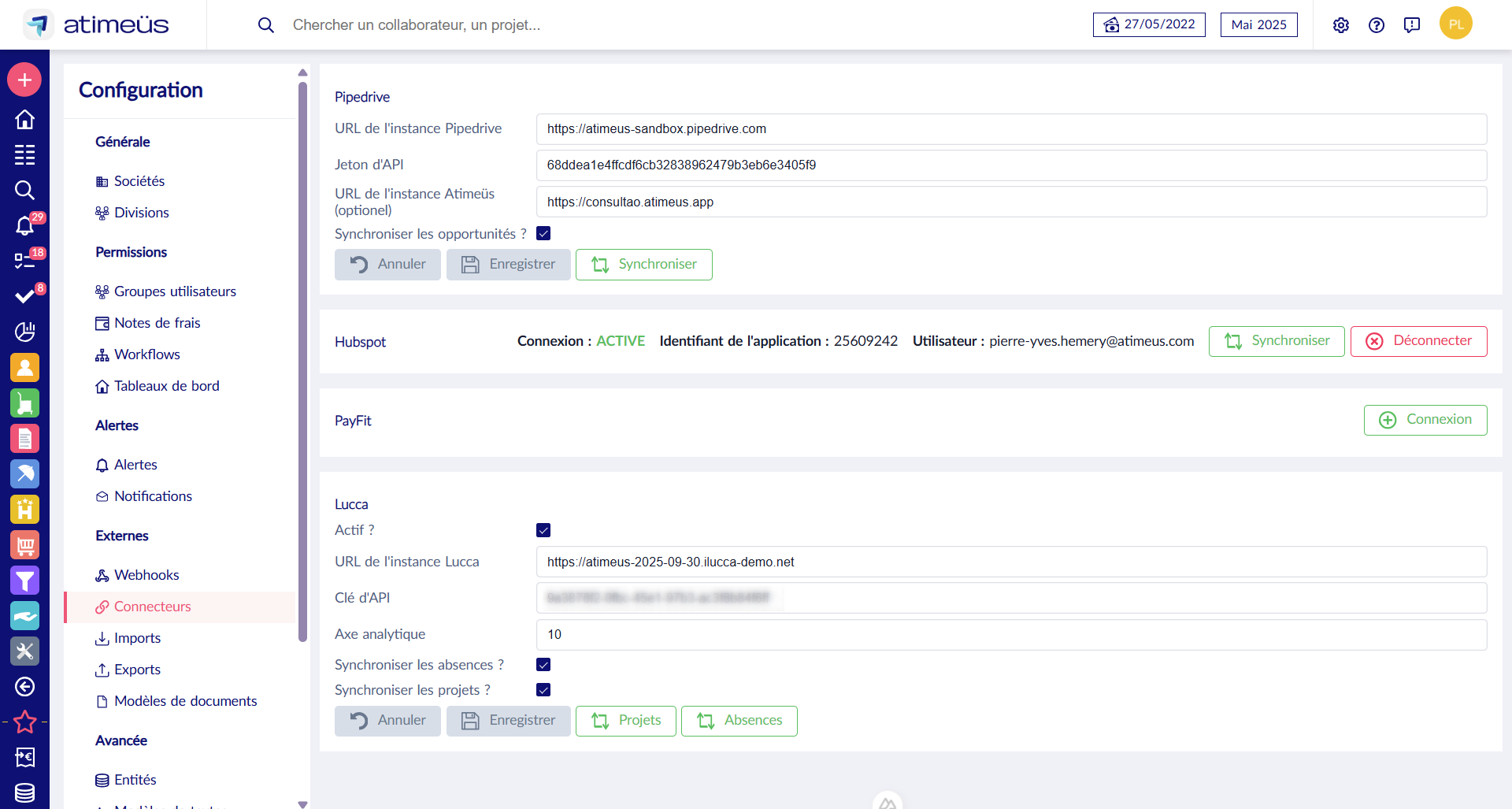The width and height of the screenshot is (1512, 809).
Task: Toggle Synchroniser les absences checkbox
Action: (x=543, y=665)
